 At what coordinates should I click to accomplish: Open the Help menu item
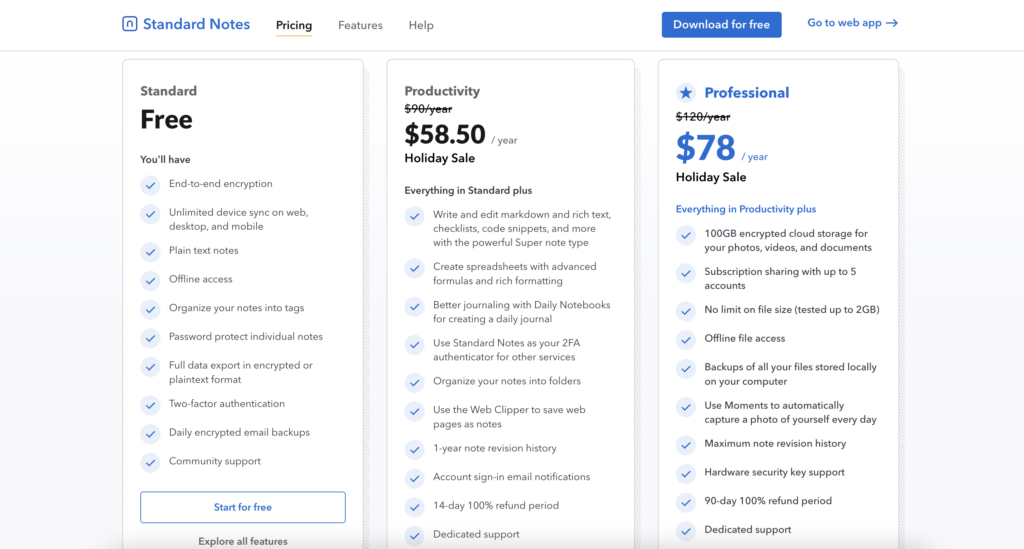(421, 25)
